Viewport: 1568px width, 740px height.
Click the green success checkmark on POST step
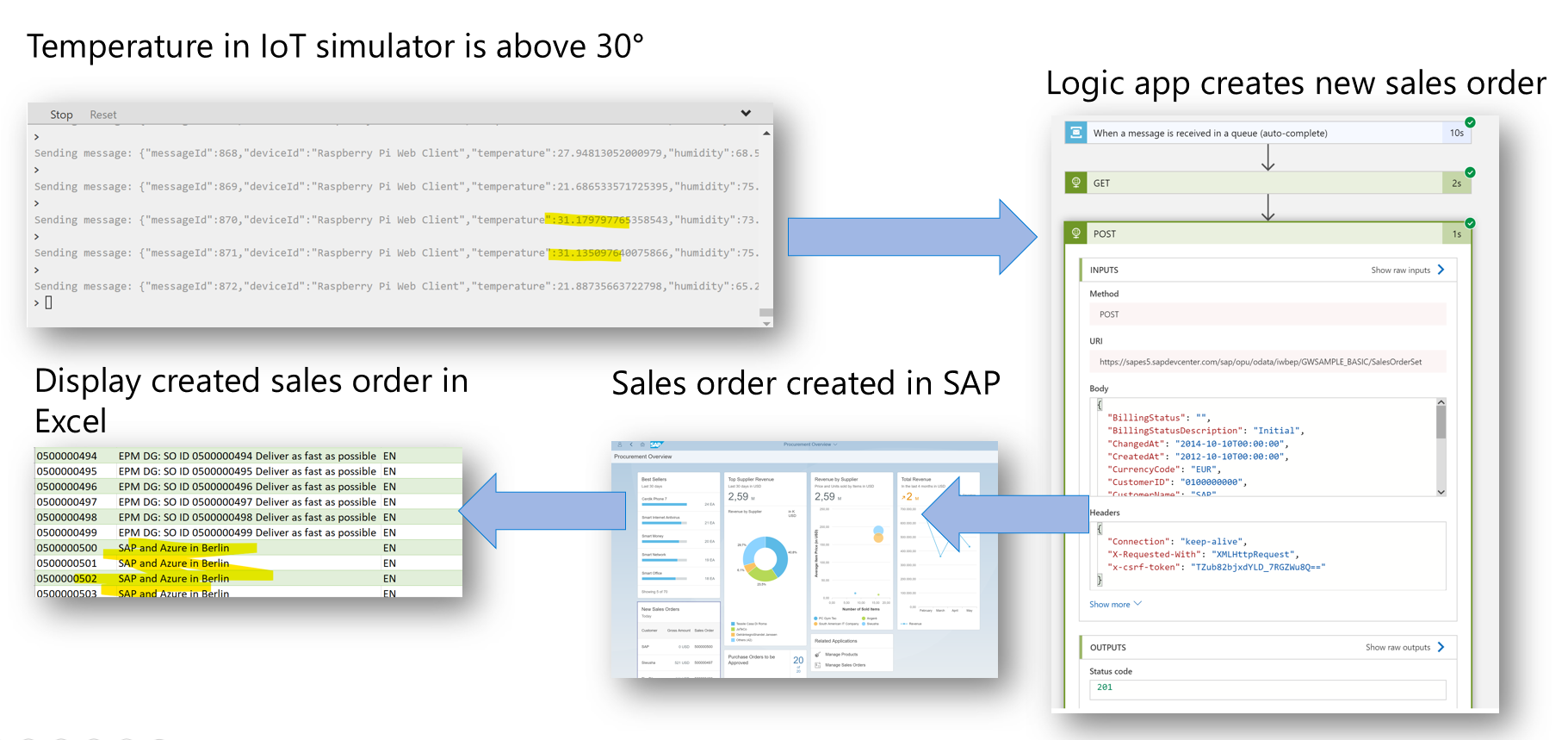[1470, 223]
